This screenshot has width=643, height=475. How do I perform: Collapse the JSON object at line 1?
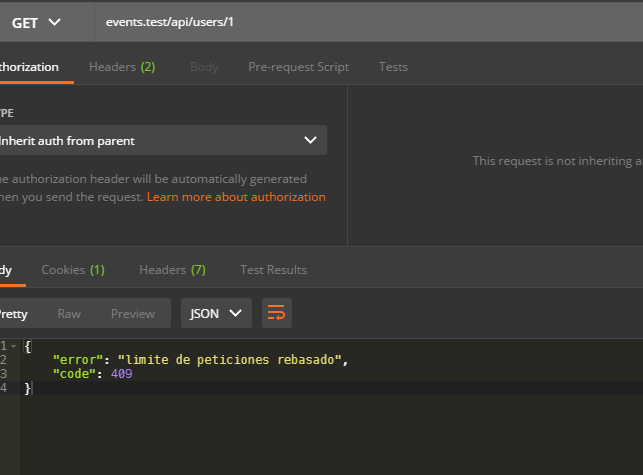point(13,346)
